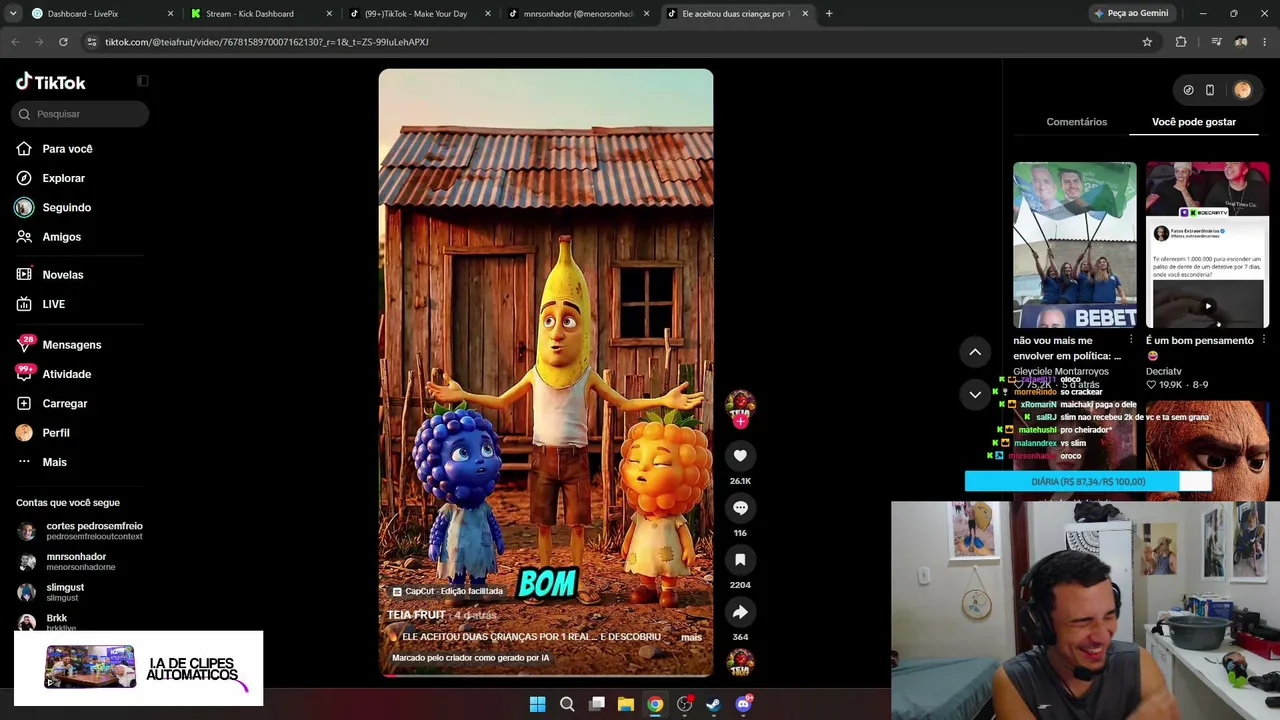Open the mnrsonhador followed account
1280x720 pixels.
pyautogui.click(x=66, y=562)
